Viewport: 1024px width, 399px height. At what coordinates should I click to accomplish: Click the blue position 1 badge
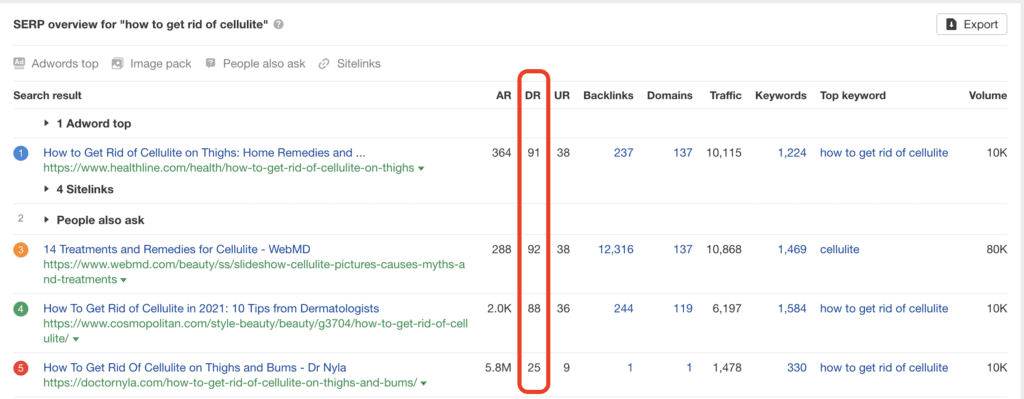[x=21, y=153]
